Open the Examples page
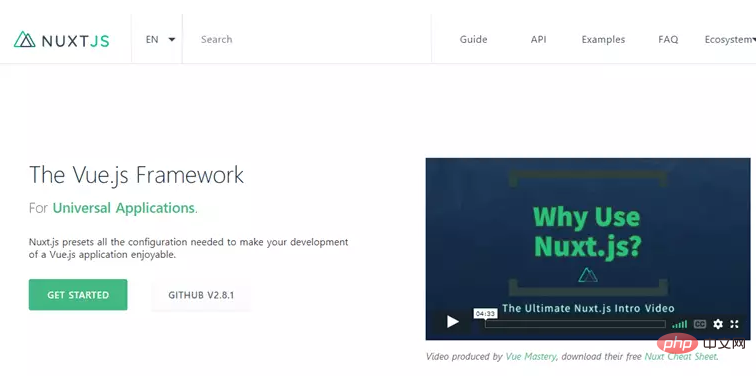This screenshot has height=376, width=756. pos(603,40)
